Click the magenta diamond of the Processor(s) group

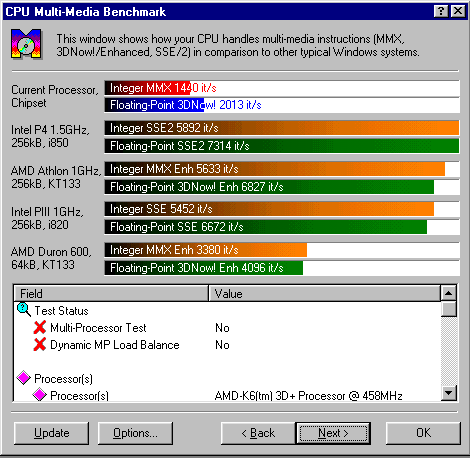(24, 378)
